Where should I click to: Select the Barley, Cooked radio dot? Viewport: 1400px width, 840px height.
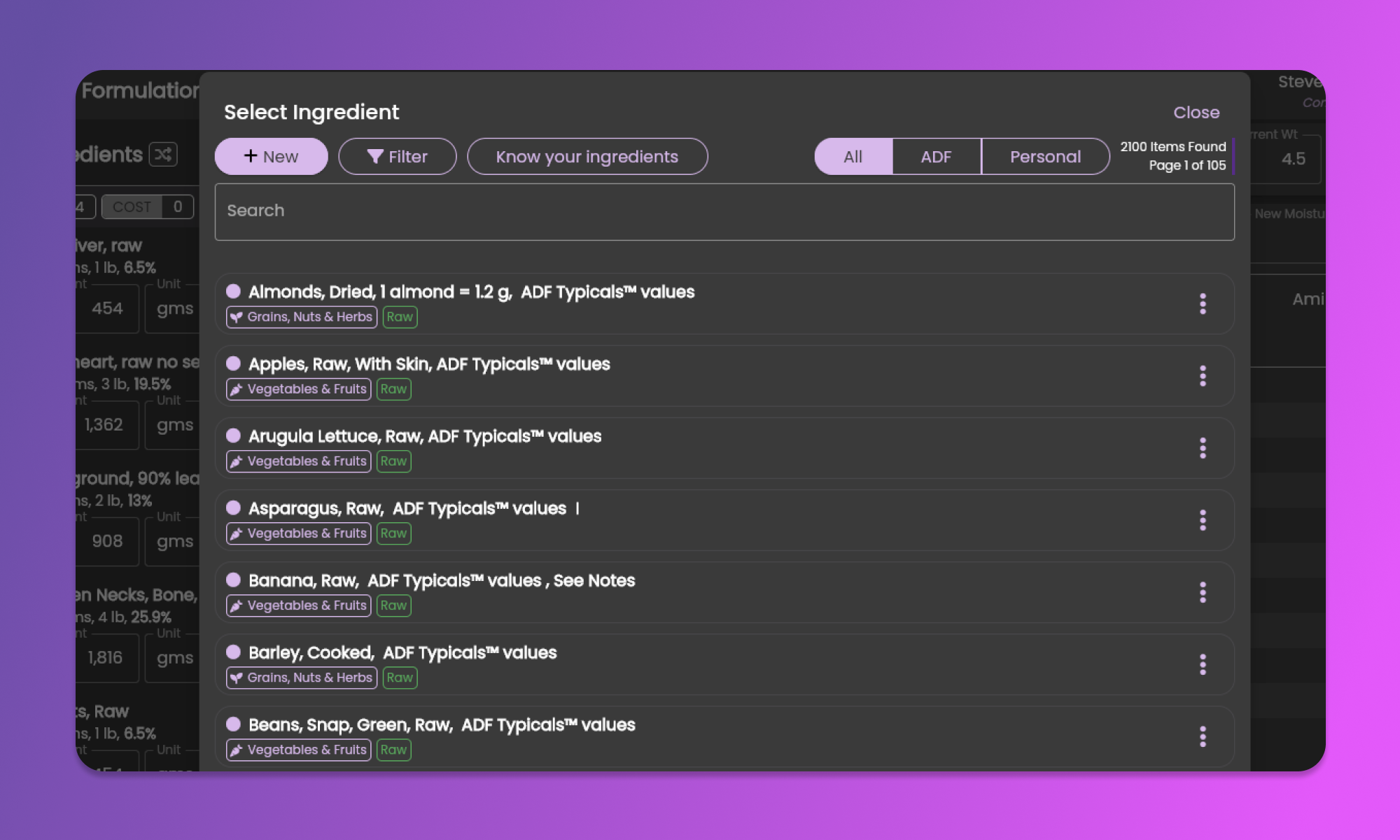(234, 652)
